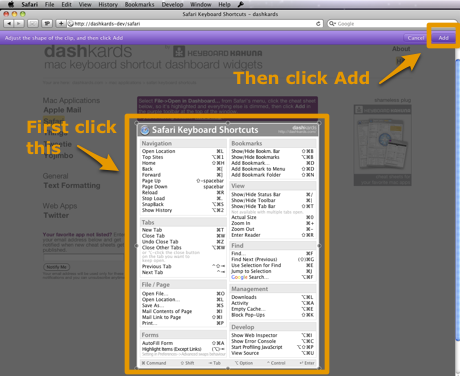Viewport: 460px width, 376px height.
Task: Click the Undo Close Tab row
Action: (x=183, y=242)
